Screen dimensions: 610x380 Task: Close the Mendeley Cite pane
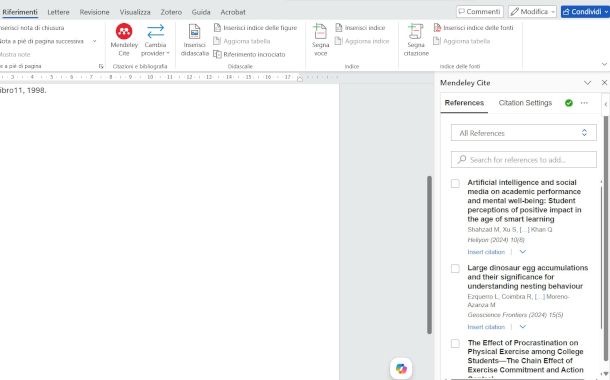604,82
